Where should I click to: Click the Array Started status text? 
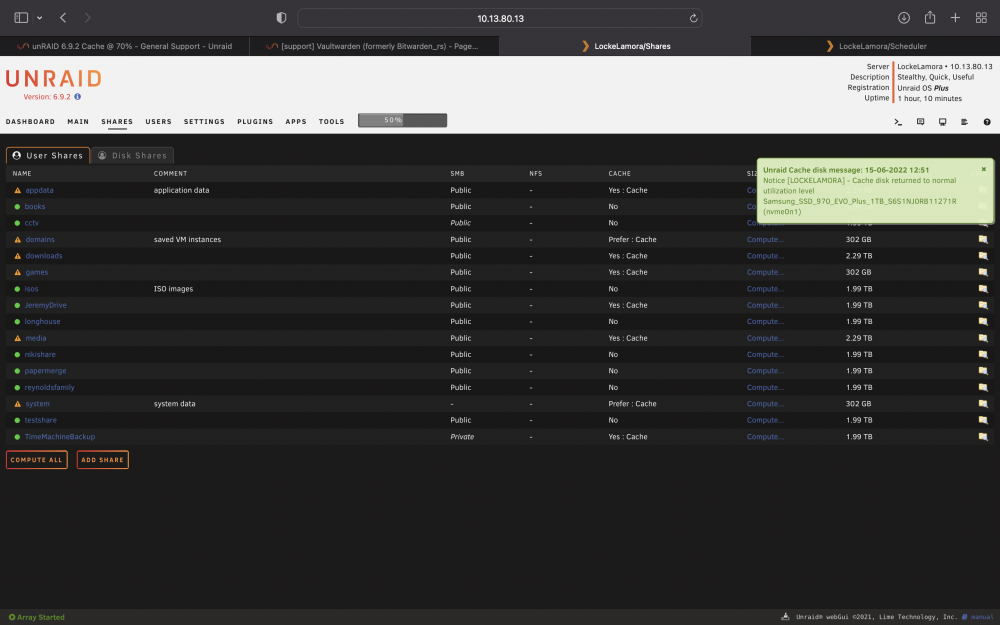[x=41, y=617]
